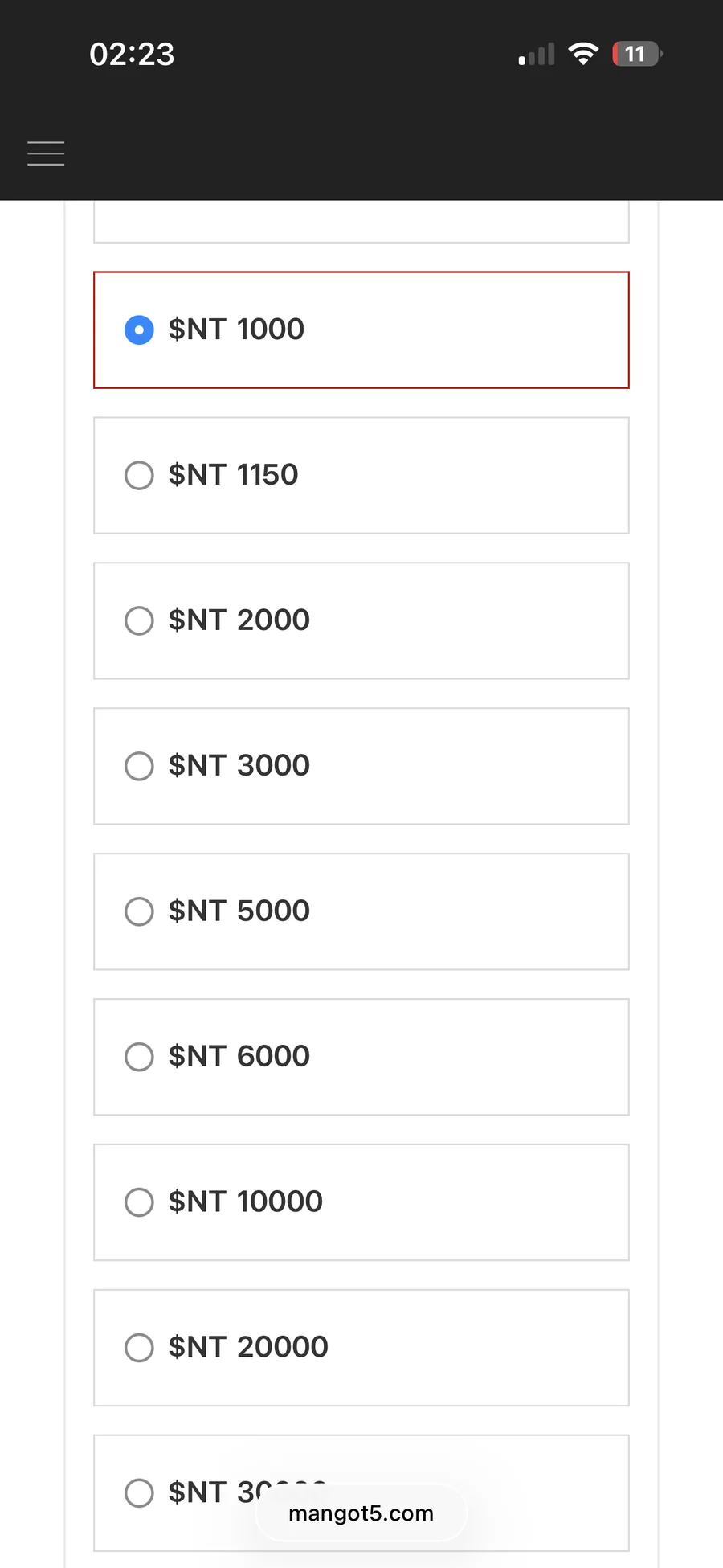This screenshot has height=1568, width=723.
Task: Select the $NT 5000 radio circle
Action: point(139,911)
